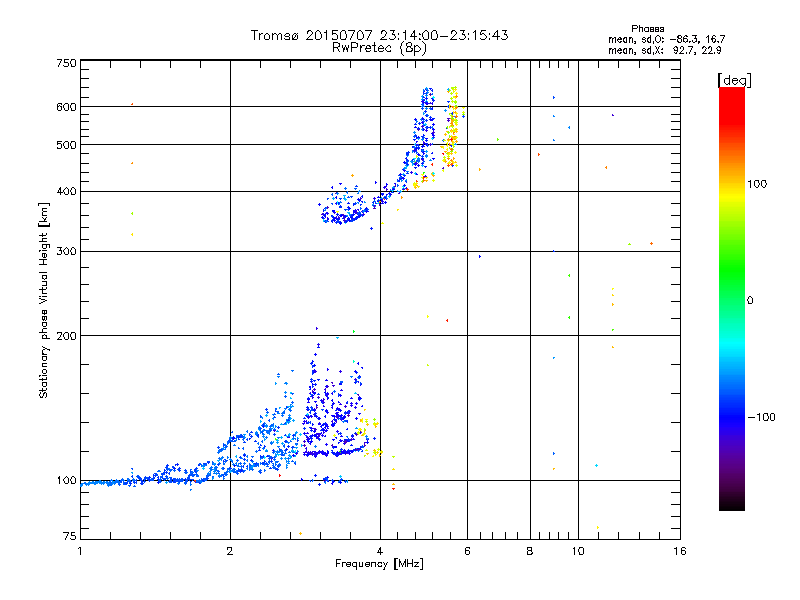The width and height of the screenshot is (800, 600).
Task: Click the yellow-orange trace near 5.5 MHz
Action: tap(451, 128)
